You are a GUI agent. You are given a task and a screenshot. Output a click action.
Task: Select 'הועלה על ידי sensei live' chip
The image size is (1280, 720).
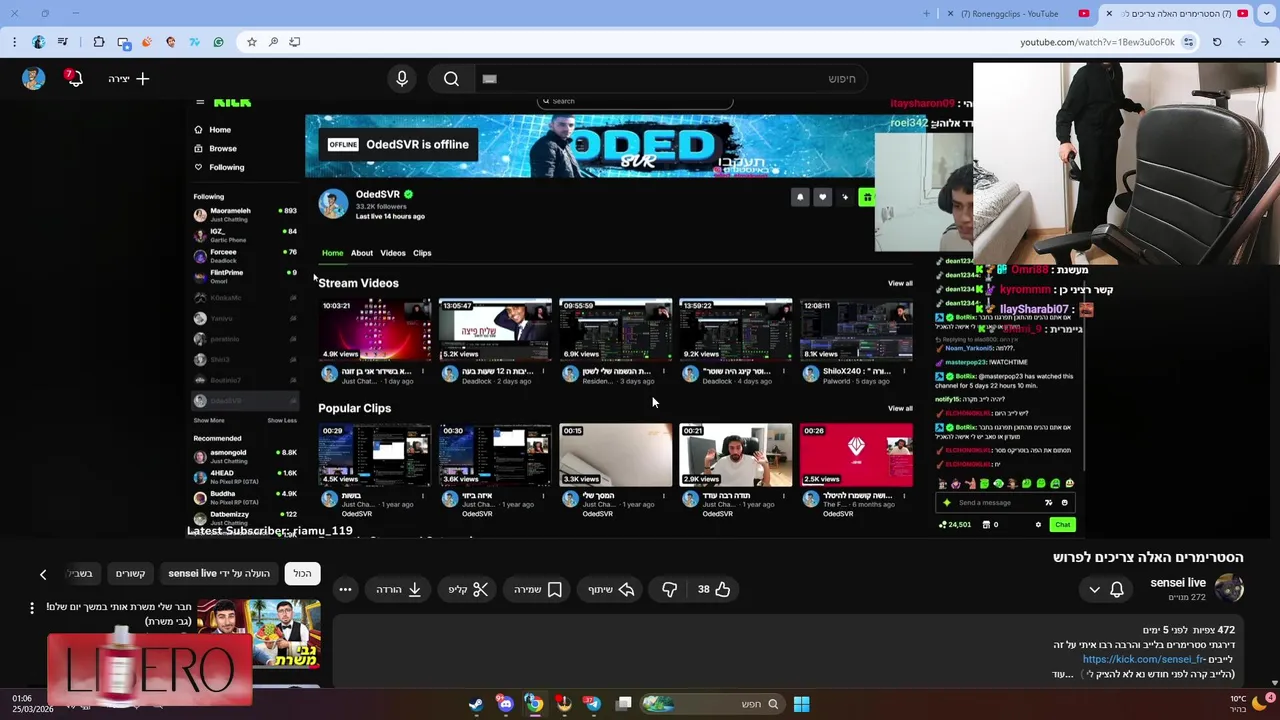point(219,573)
